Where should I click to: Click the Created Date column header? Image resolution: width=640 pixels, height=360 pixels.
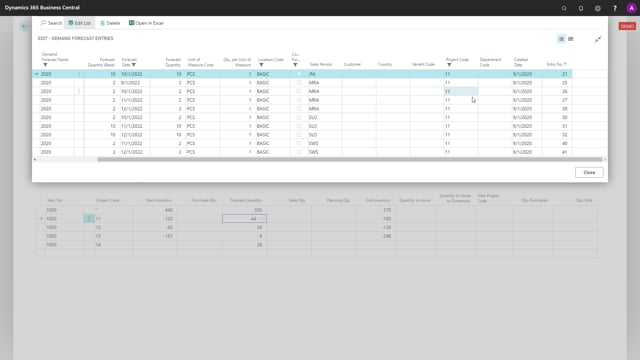[521, 62]
